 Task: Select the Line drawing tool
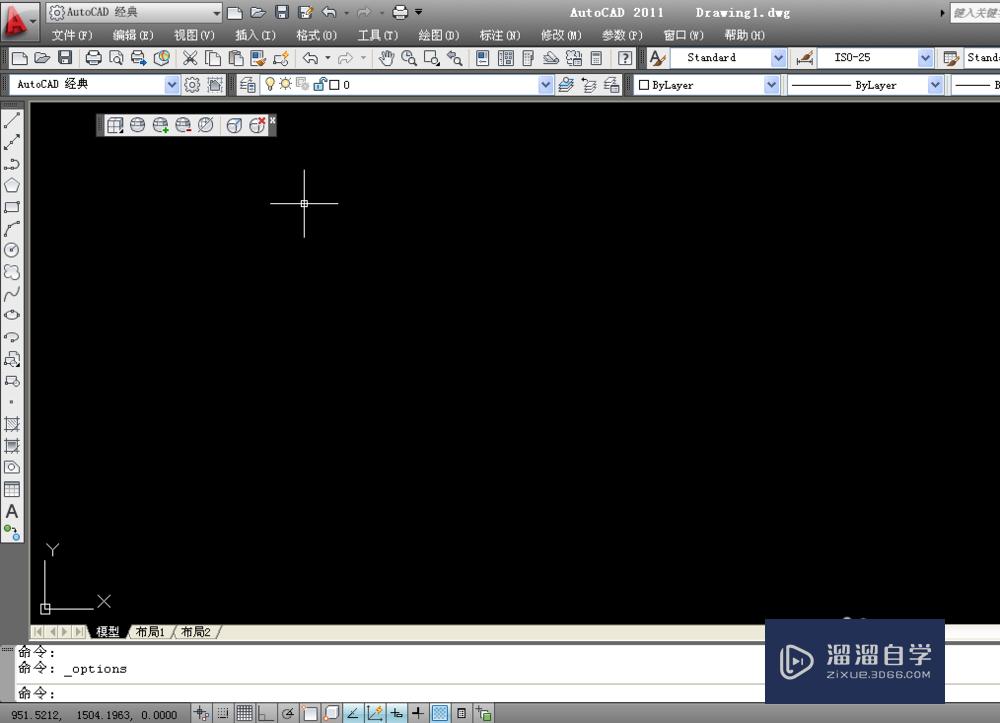pos(12,120)
